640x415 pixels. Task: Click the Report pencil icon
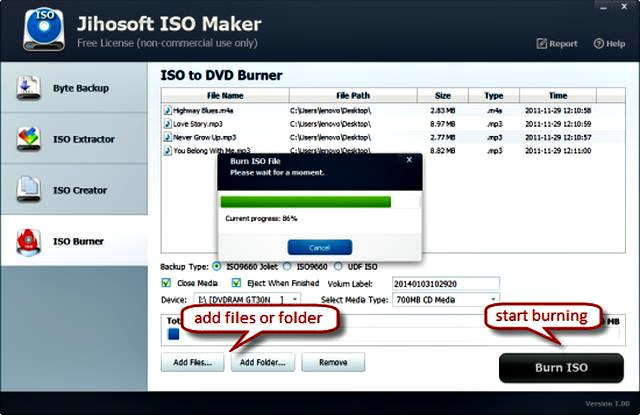[542, 43]
